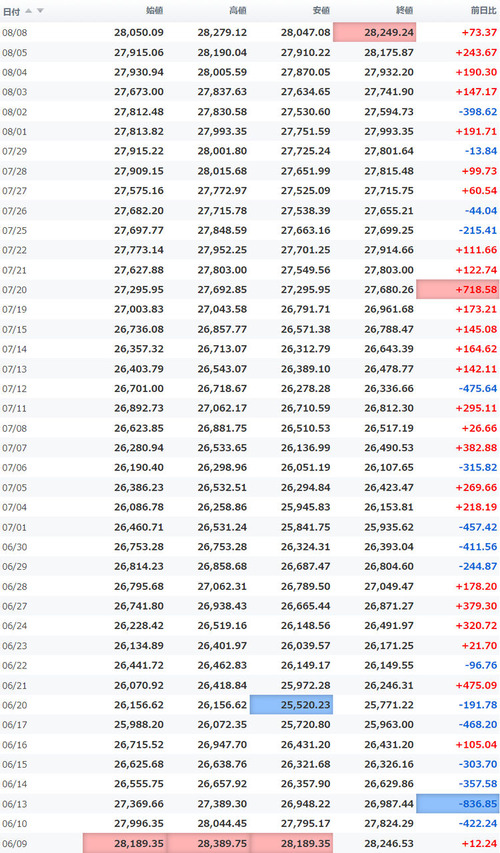Viewport: 500px width, 853px height.
Task: Select the 08/08 date row
Action: [250, 33]
